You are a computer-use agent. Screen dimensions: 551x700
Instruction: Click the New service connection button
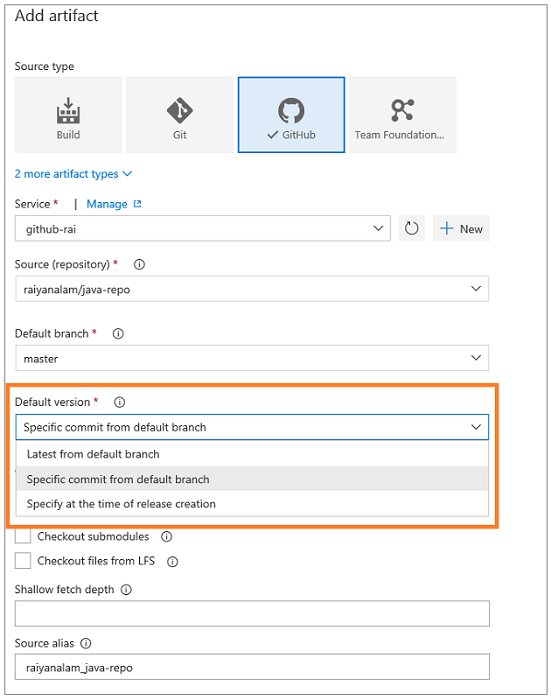click(461, 229)
